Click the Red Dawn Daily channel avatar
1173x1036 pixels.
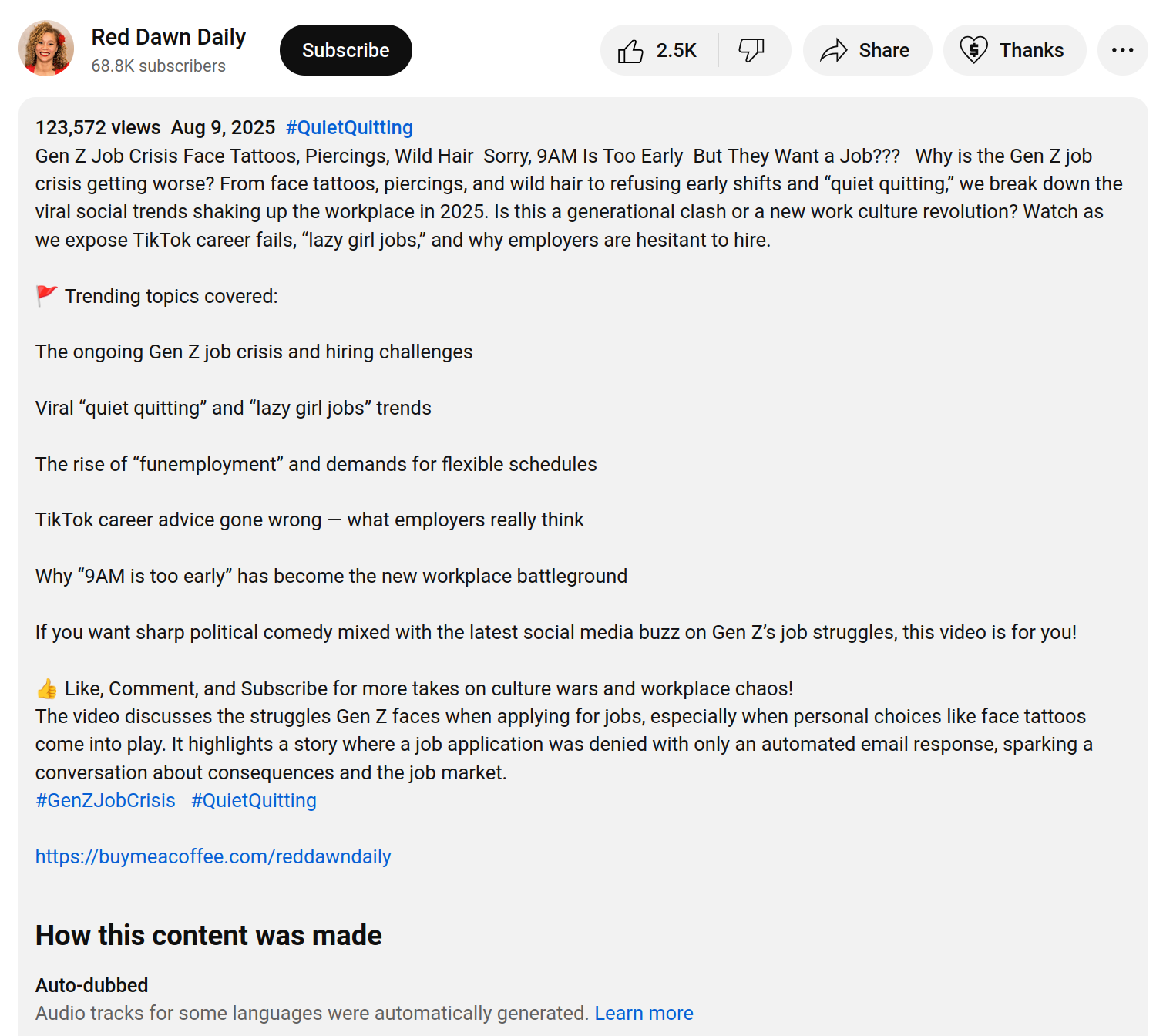tap(46, 49)
